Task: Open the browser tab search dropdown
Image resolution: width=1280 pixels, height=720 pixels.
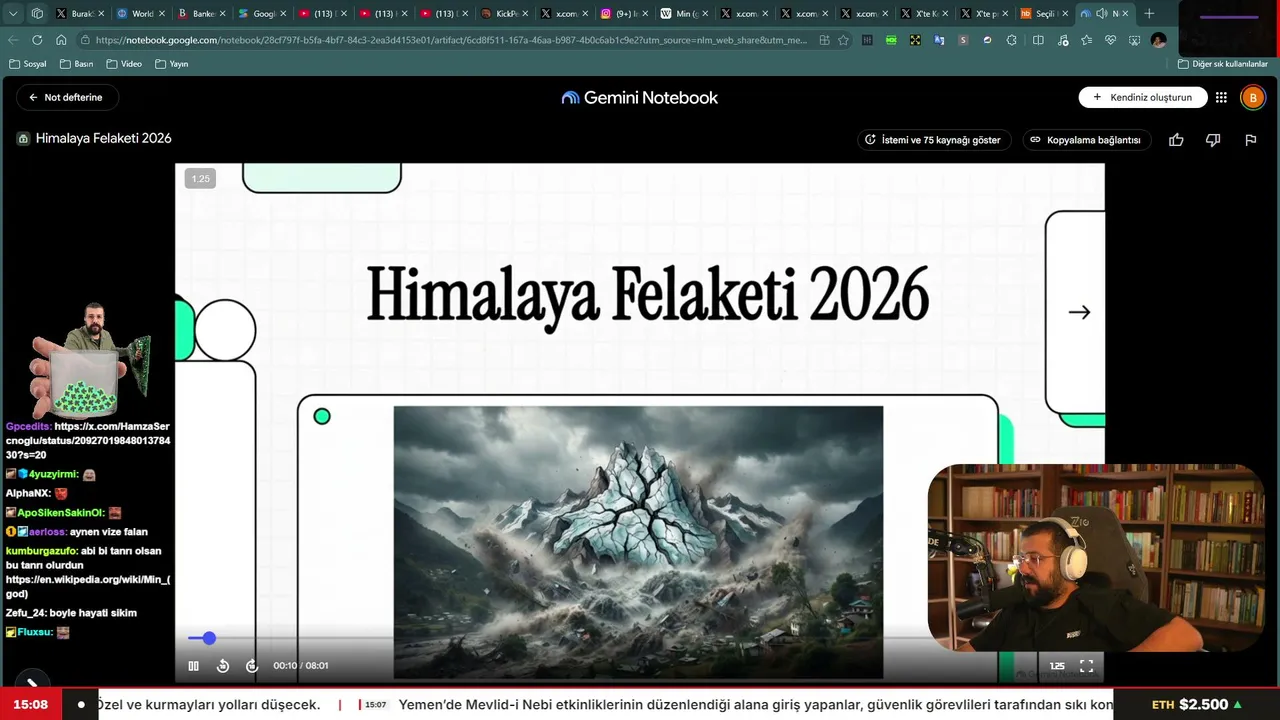Action: click(x=13, y=14)
